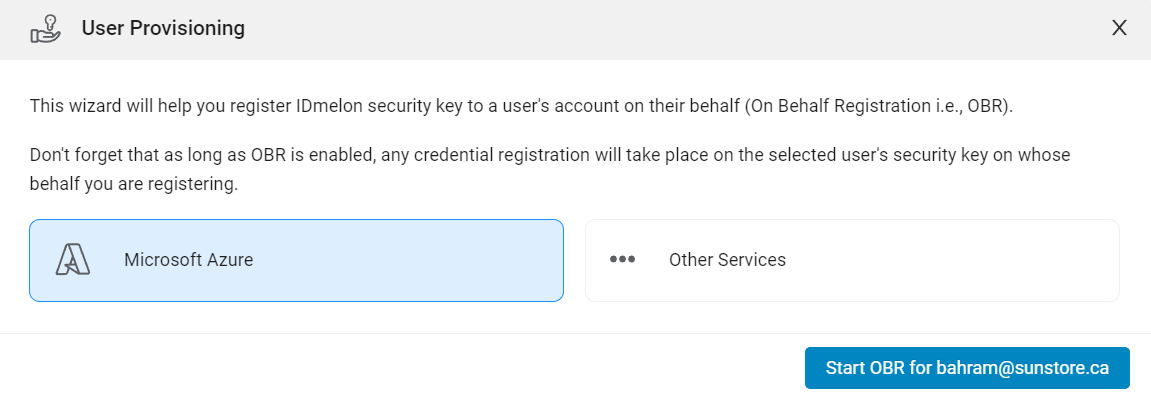Choose Azure as the provisioning service
The image size is (1151, 399).
point(297,260)
